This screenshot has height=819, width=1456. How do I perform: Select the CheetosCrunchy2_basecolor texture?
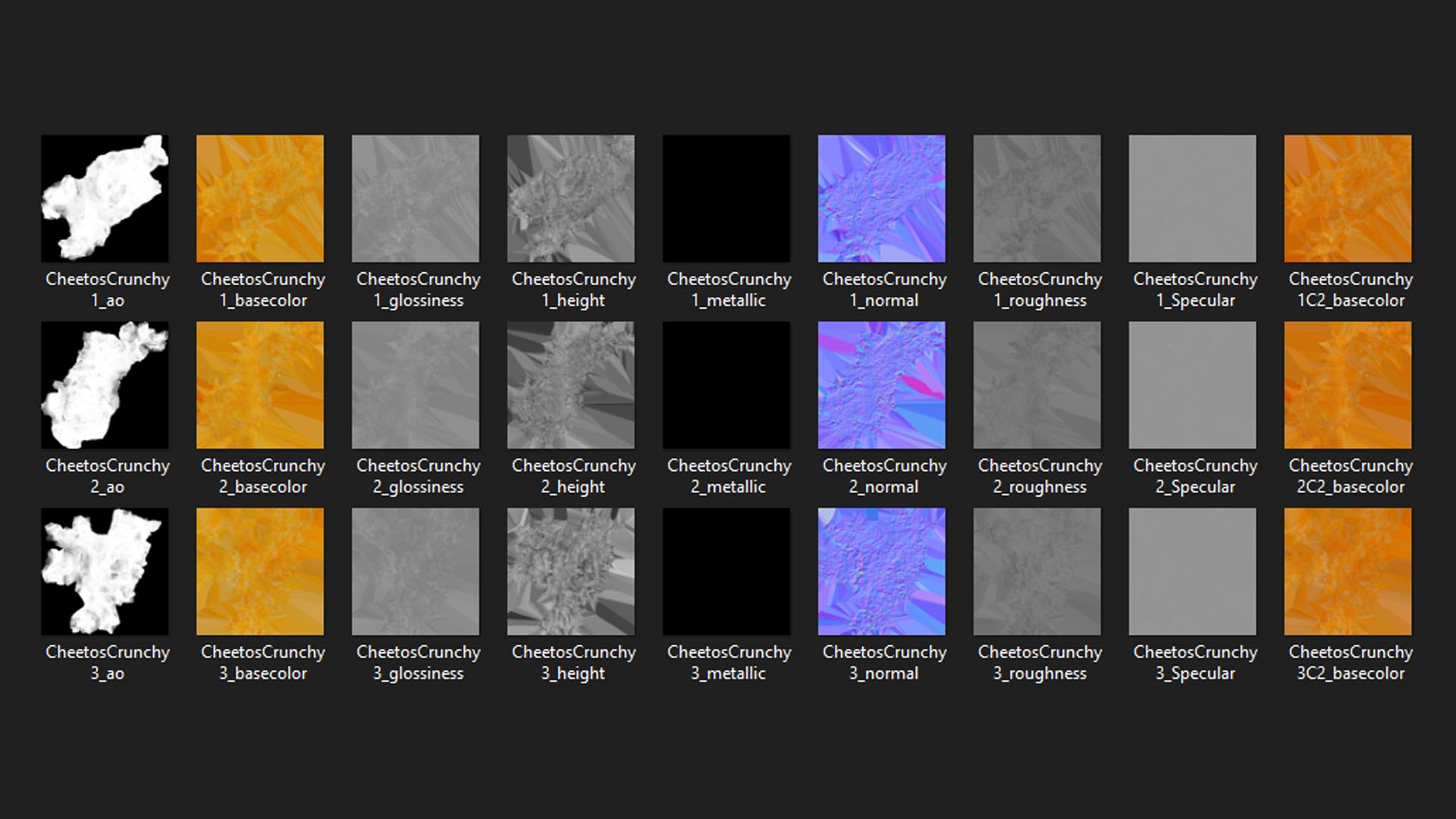[260, 385]
